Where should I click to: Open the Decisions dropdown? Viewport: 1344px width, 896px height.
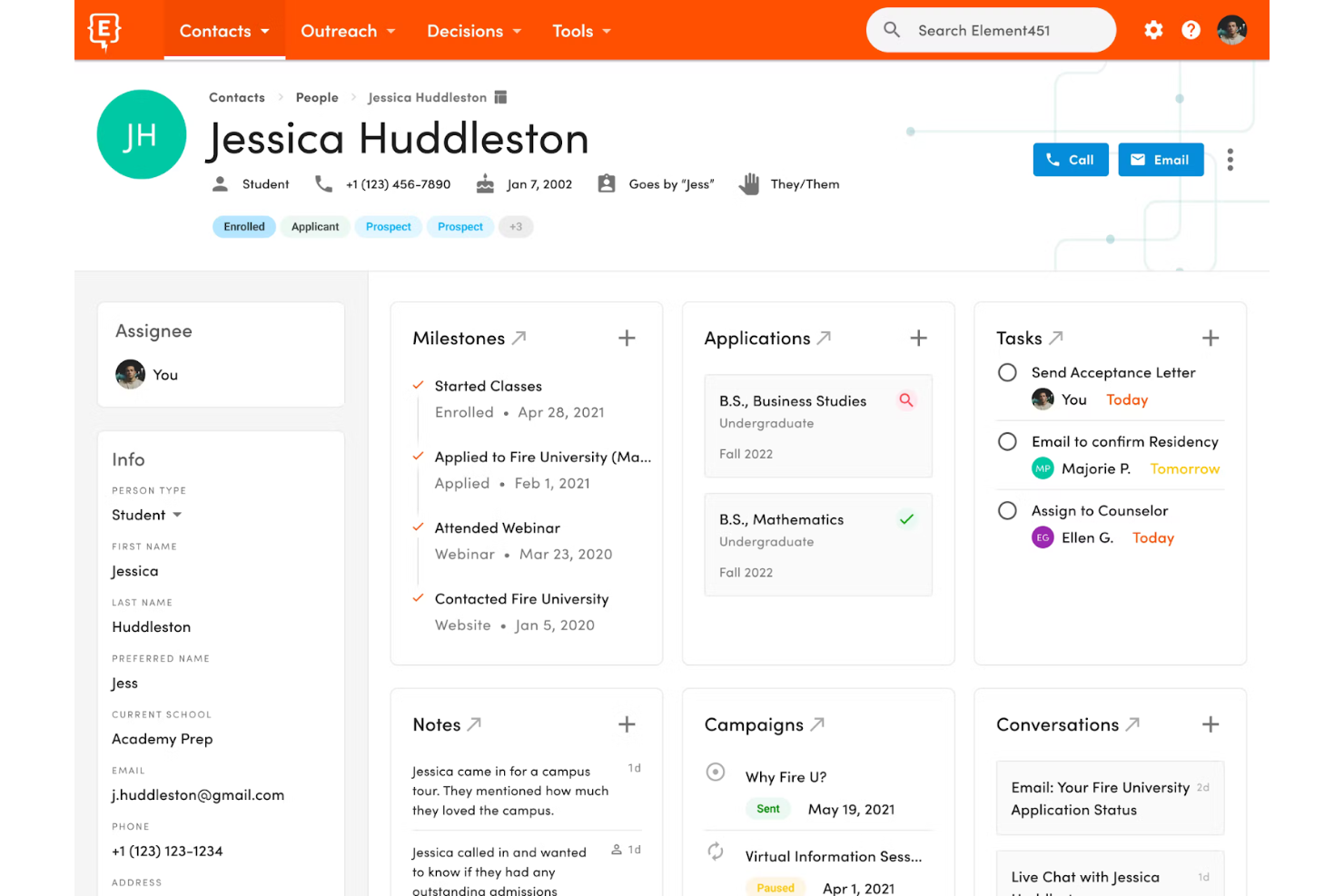[474, 30]
